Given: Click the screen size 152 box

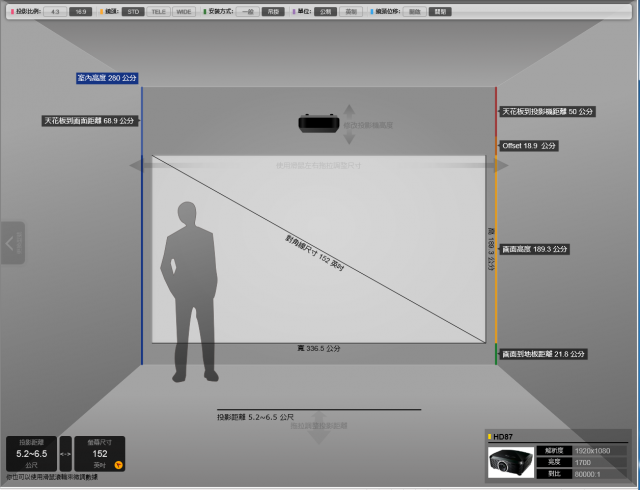Looking at the screenshot, I should point(100,454).
